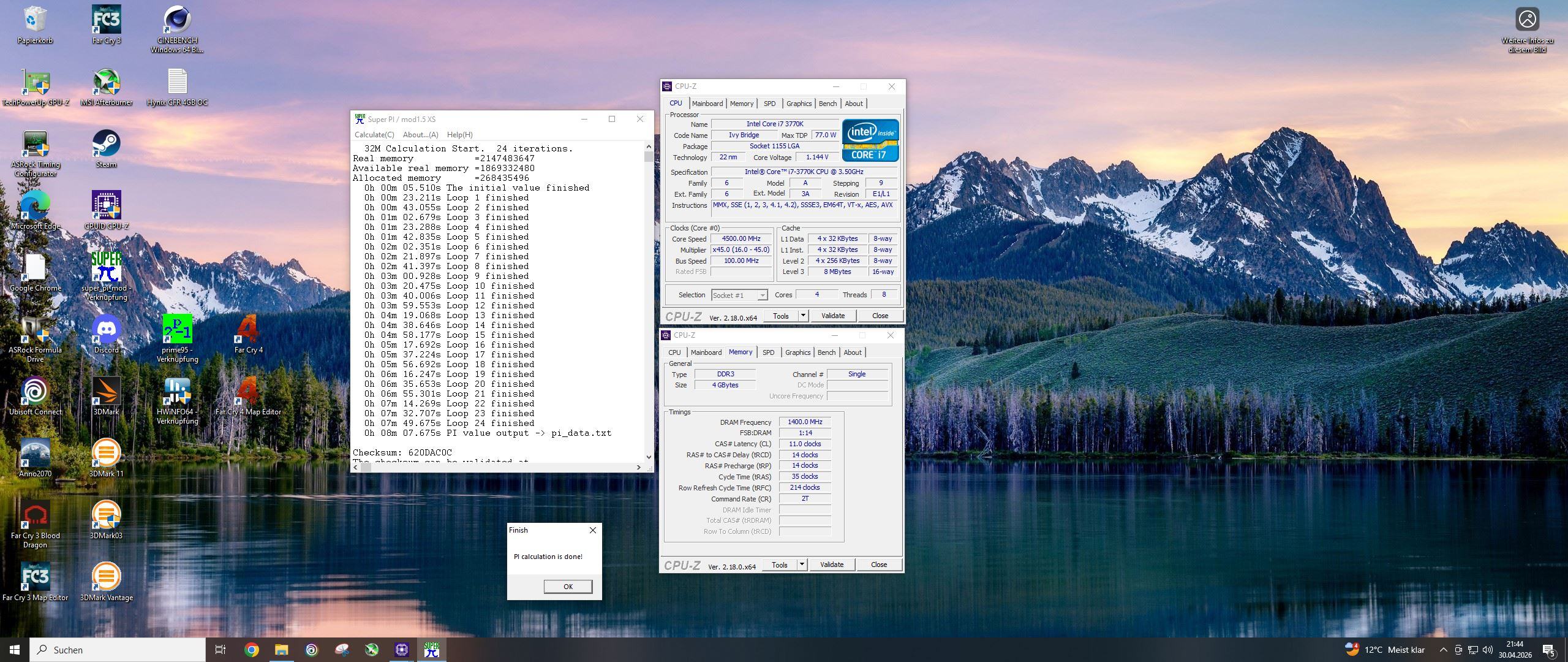Click OK in the Finish dialog

[568, 587]
